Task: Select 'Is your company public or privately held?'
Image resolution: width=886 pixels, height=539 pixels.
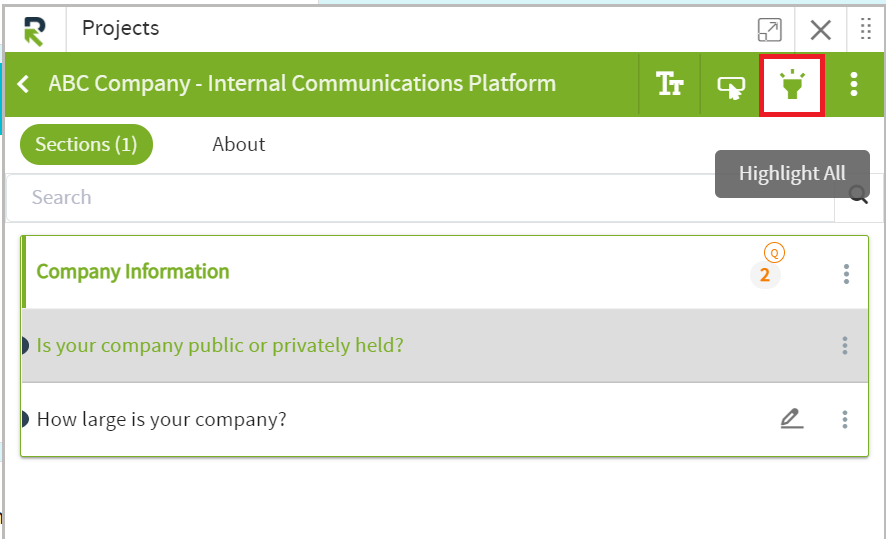Action: [220, 345]
